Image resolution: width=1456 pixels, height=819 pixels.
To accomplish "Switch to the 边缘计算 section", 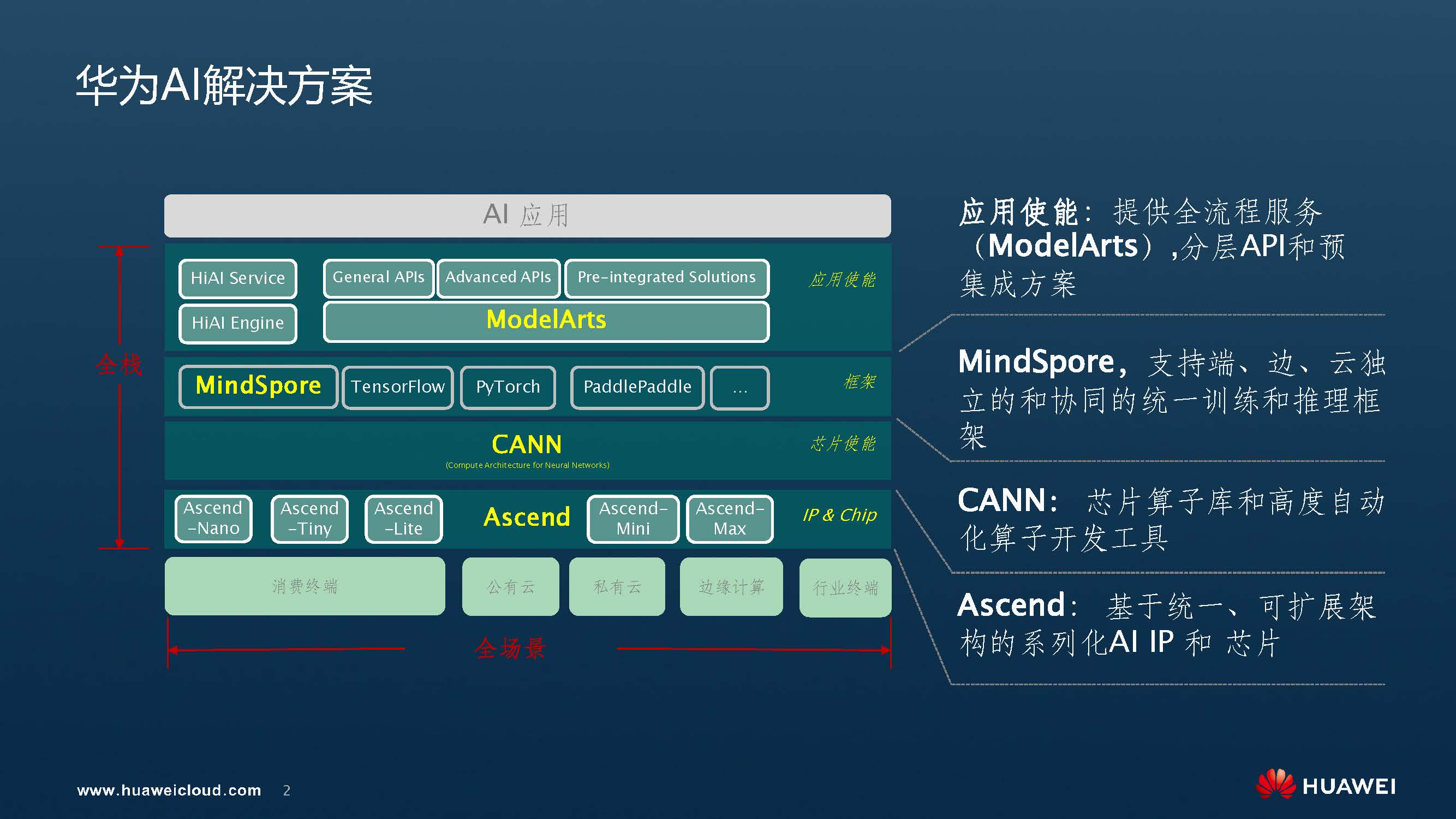I will (x=731, y=586).
